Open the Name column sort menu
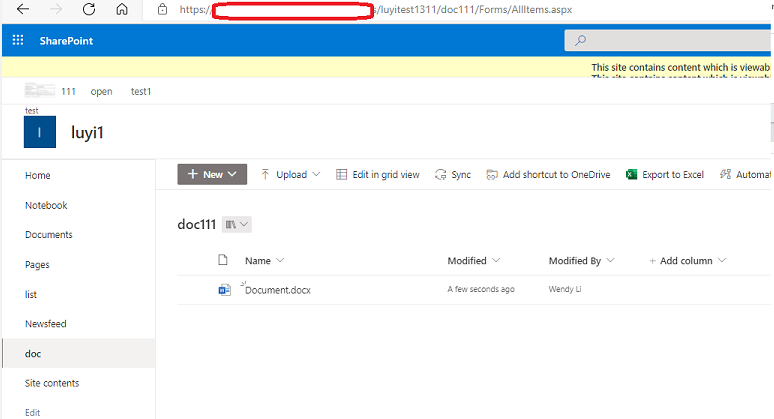Viewport: 774px width, 419px height. click(x=265, y=261)
